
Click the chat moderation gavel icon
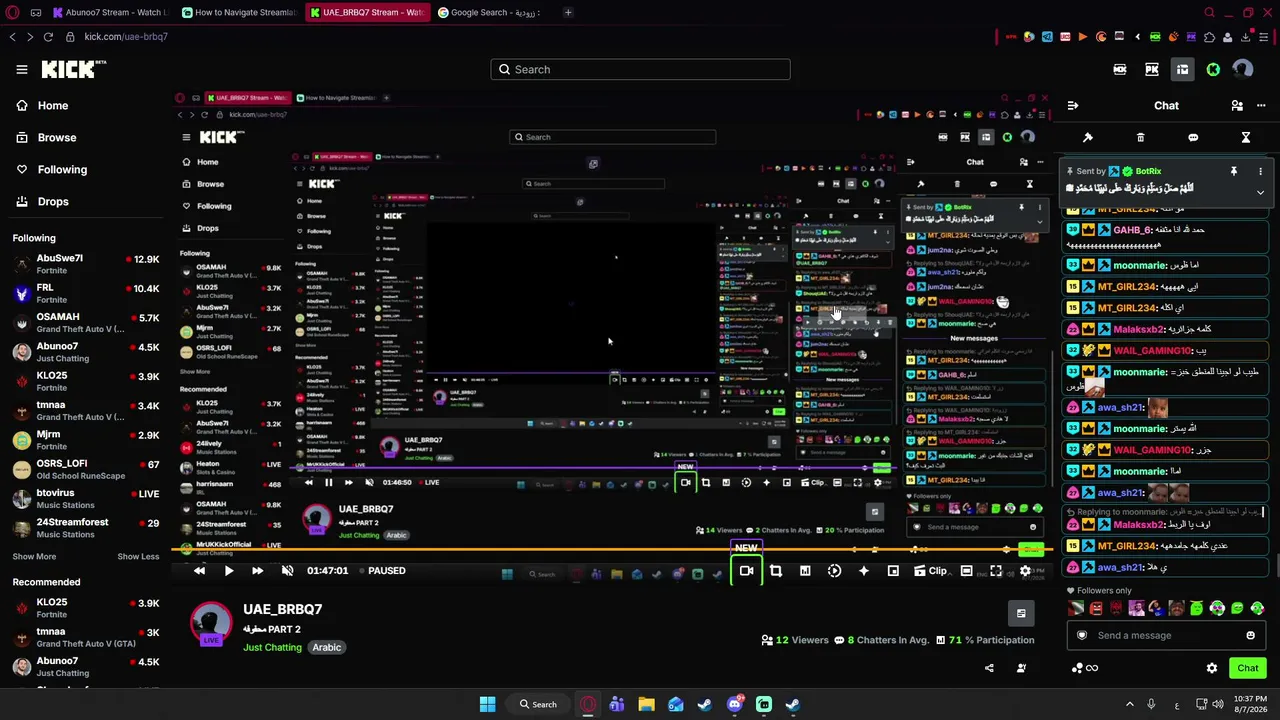tap(1088, 137)
